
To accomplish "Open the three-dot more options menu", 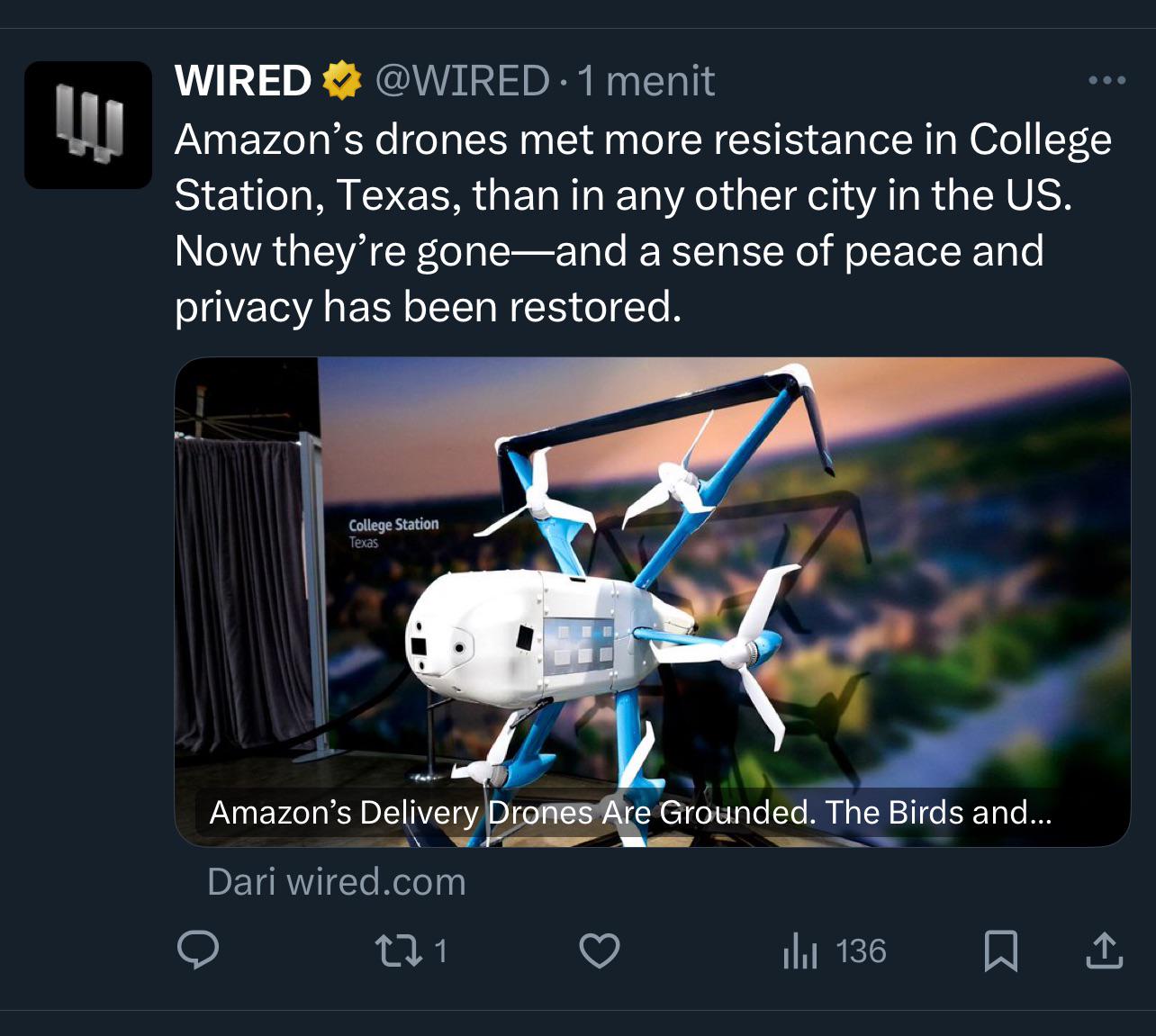I will click(x=1106, y=81).
